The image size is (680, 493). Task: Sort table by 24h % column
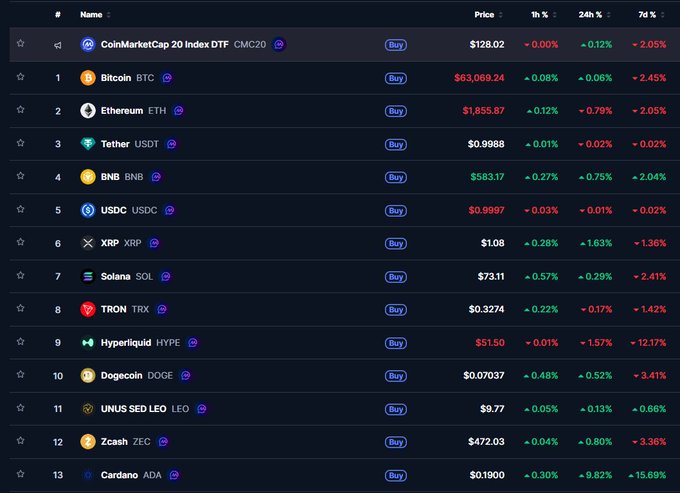click(594, 15)
